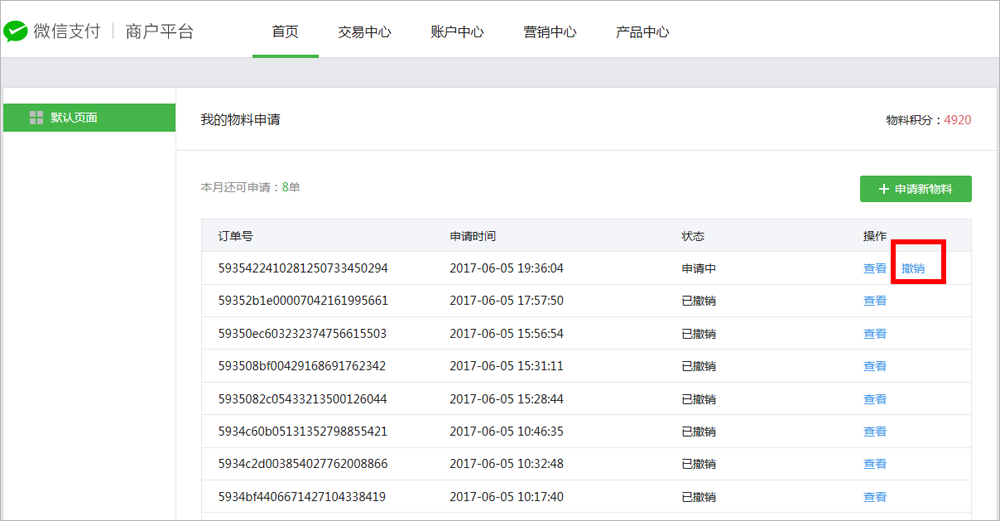Open 查看 for the 10:32:48 order
The image size is (1000, 521).
pyautogui.click(x=874, y=464)
